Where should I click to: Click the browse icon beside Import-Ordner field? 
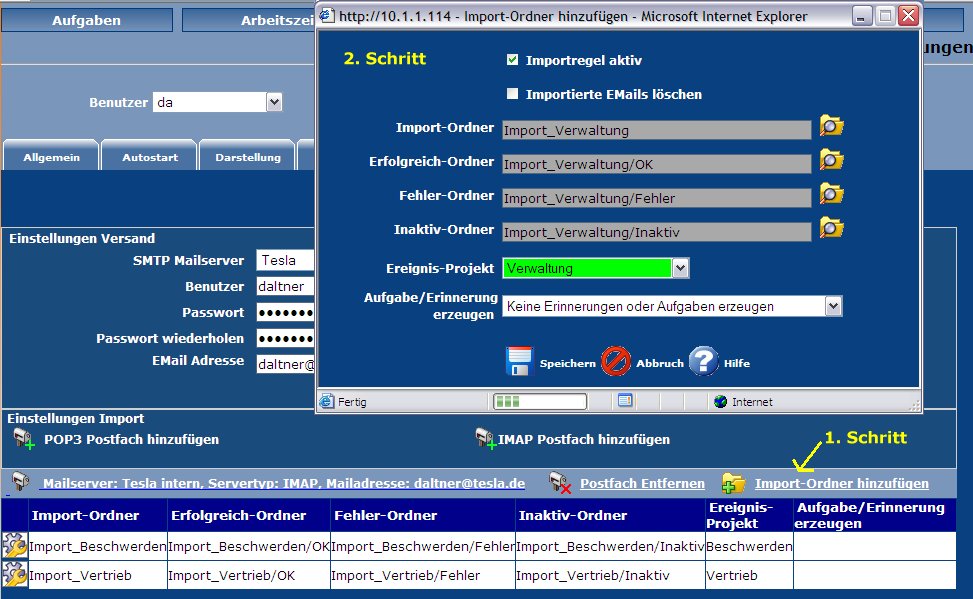click(831, 126)
